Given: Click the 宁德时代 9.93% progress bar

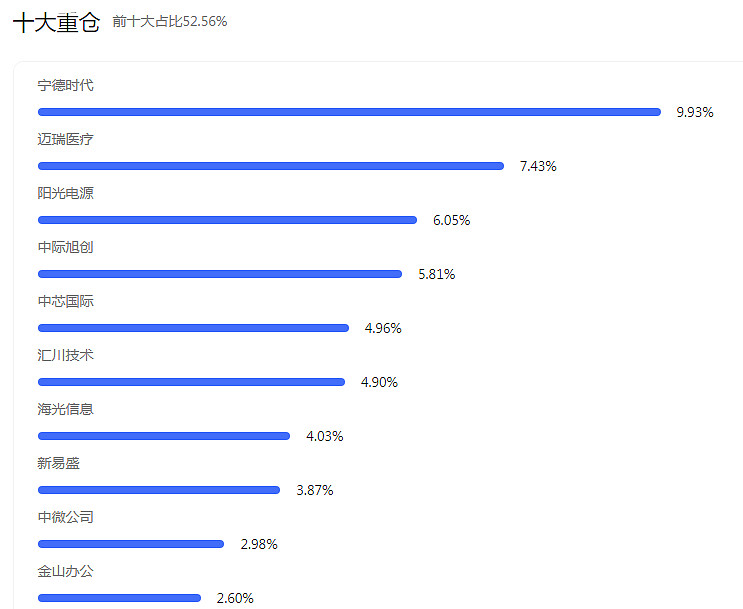Looking at the screenshot, I should (x=349, y=112).
